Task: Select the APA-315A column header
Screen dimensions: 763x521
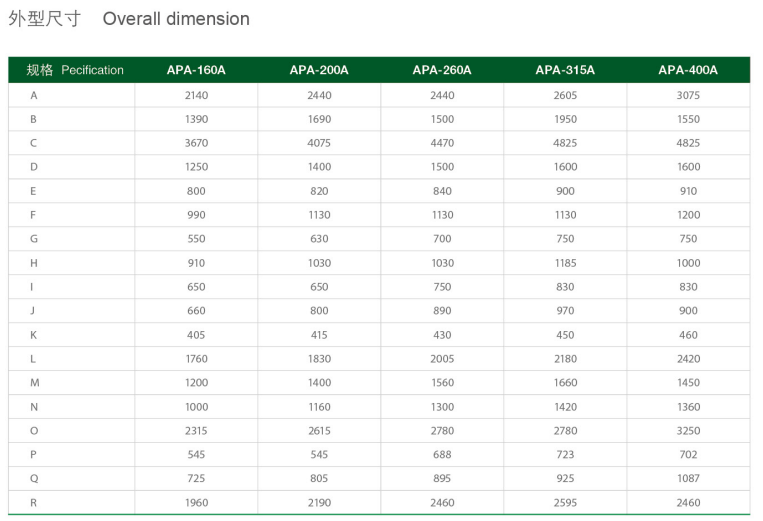Action: [565, 70]
